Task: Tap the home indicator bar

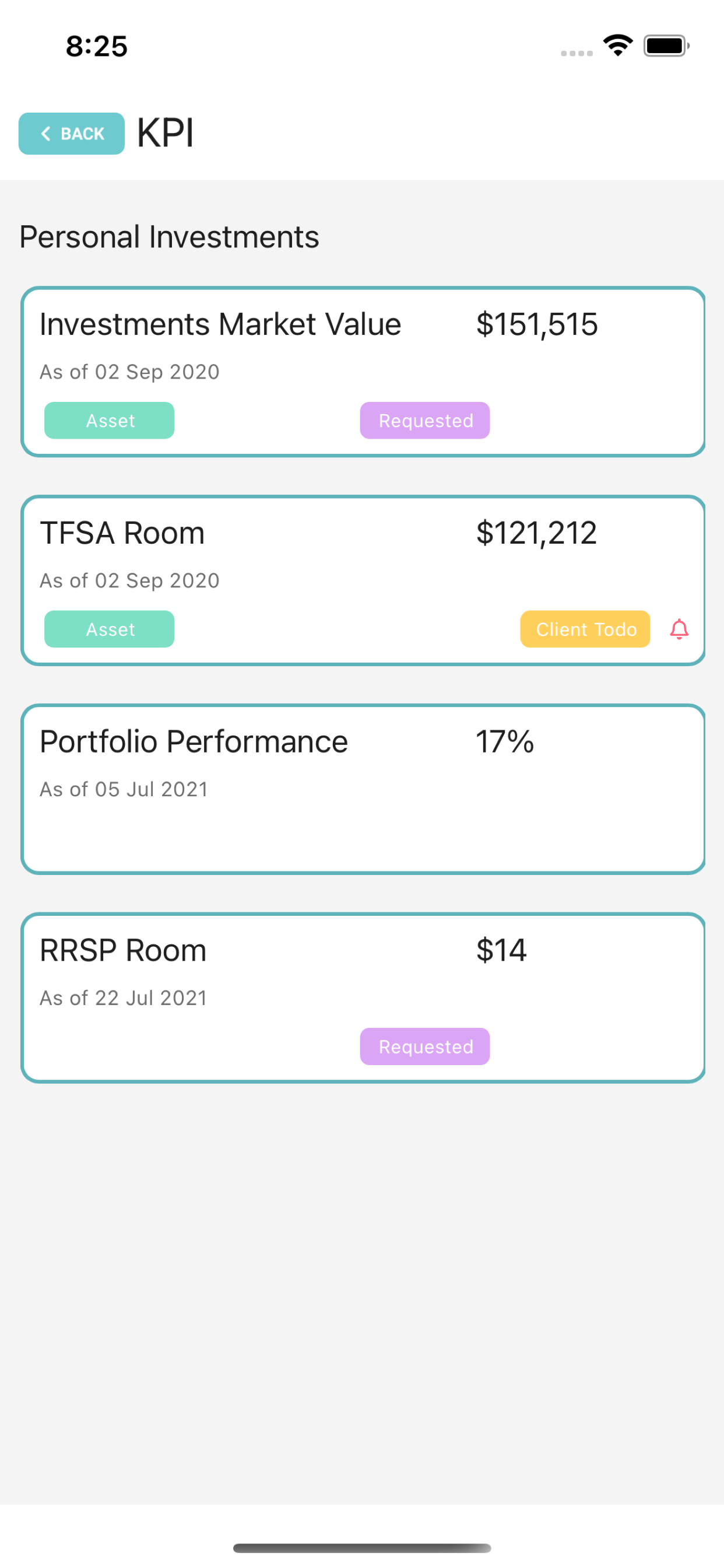Action: click(362, 1548)
